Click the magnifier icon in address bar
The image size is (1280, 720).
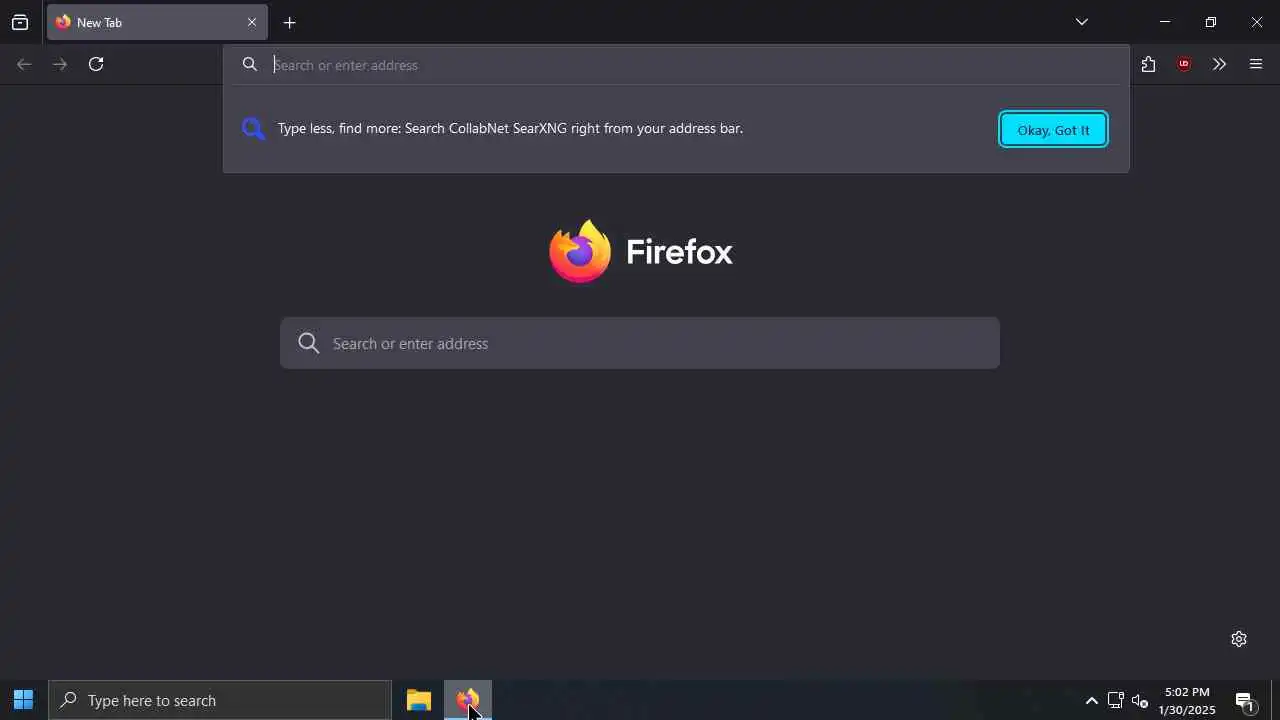pos(250,65)
